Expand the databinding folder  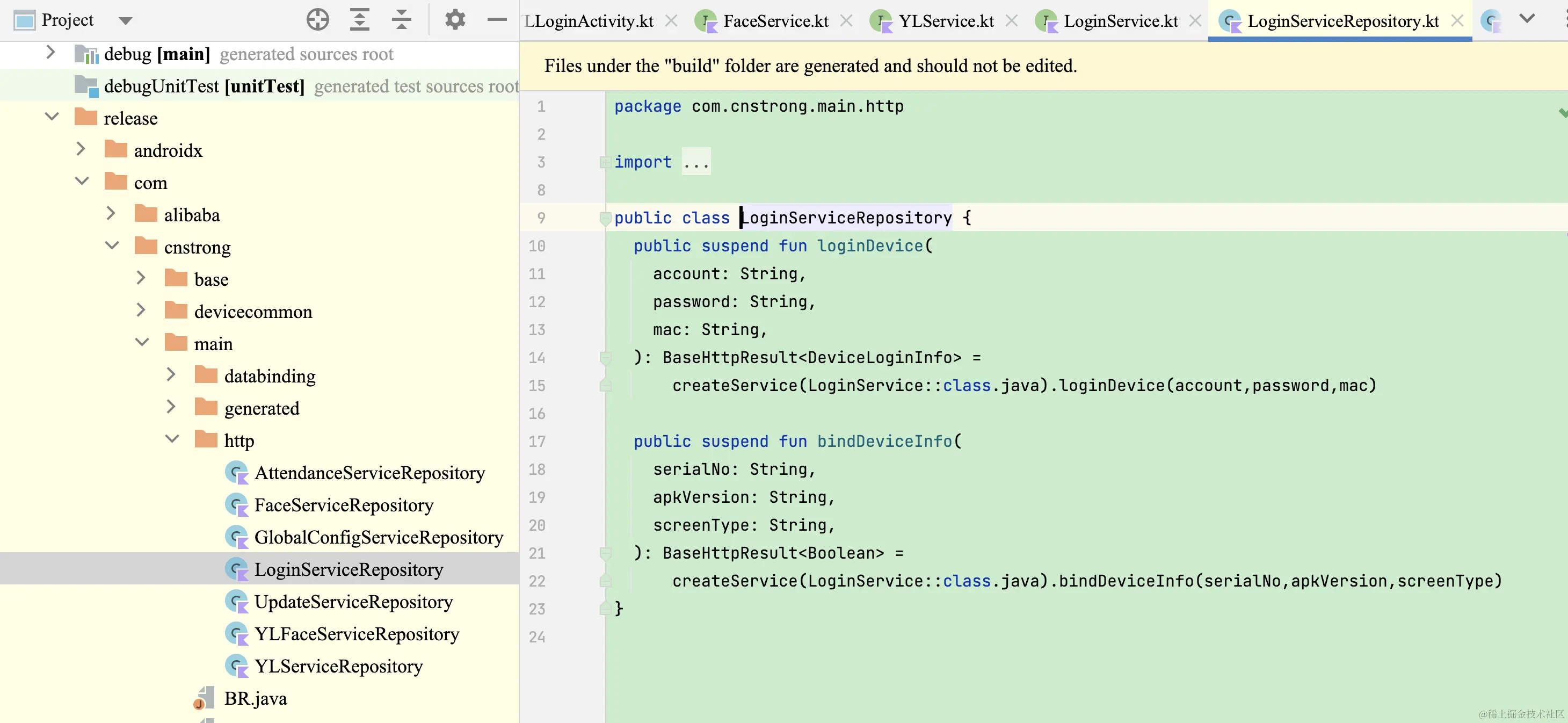pyautogui.click(x=171, y=375)
